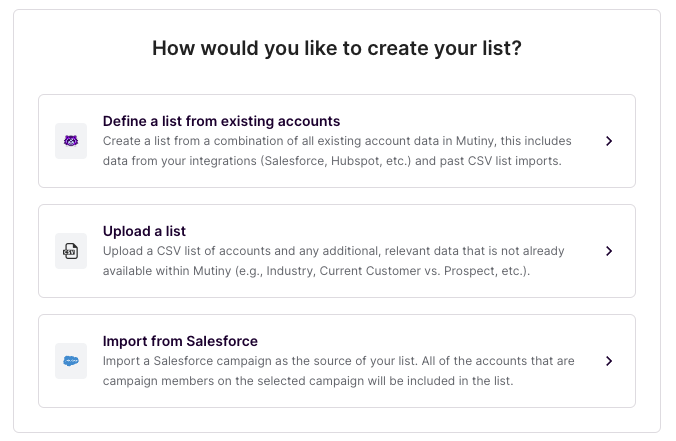
Task: Choose the existing accounts list creation card
Action: (x=337, y=141)
